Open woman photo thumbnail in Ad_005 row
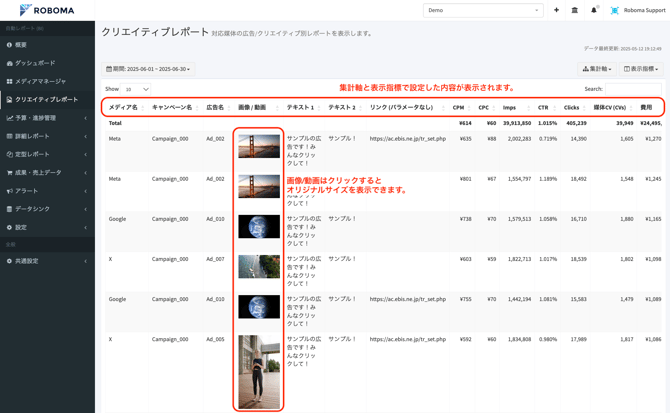This screenshot has width=670, height=413. click(x=259, y=372)
